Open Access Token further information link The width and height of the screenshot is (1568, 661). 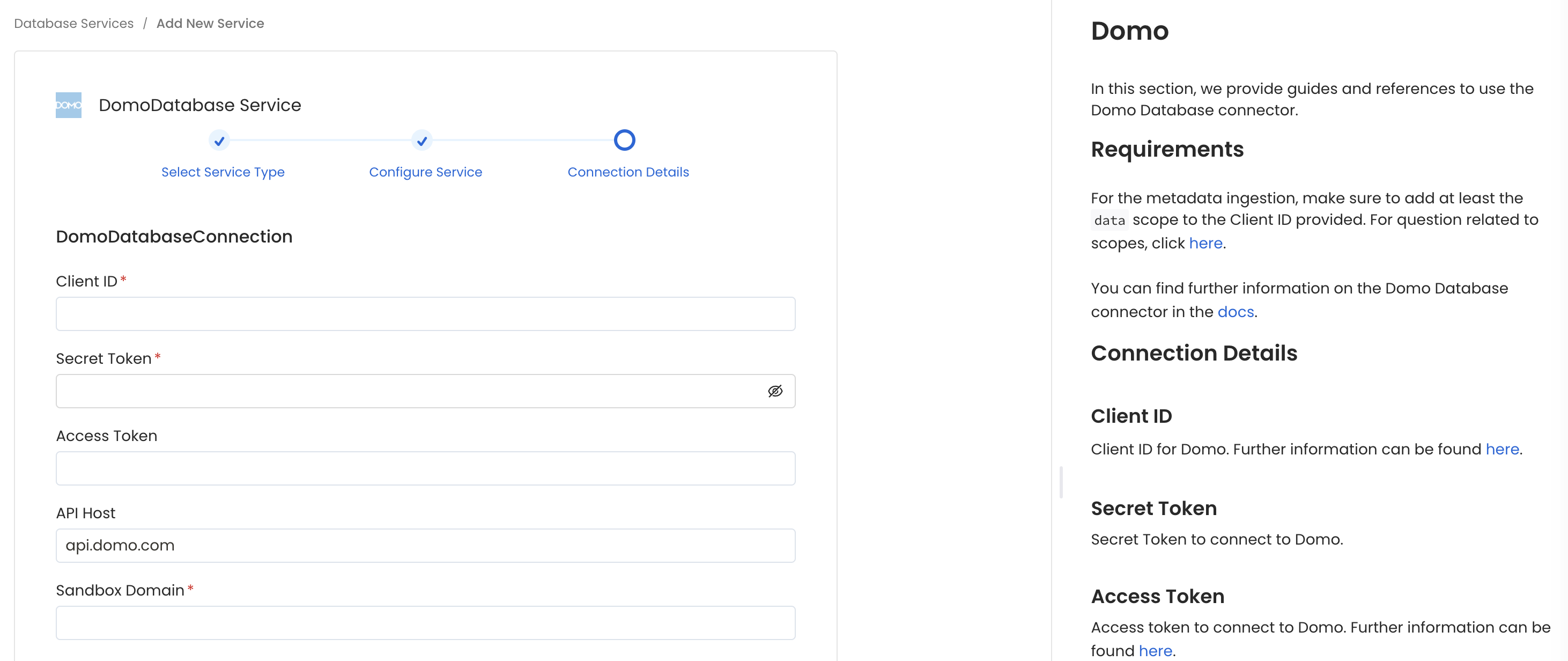coord(1155,650)
